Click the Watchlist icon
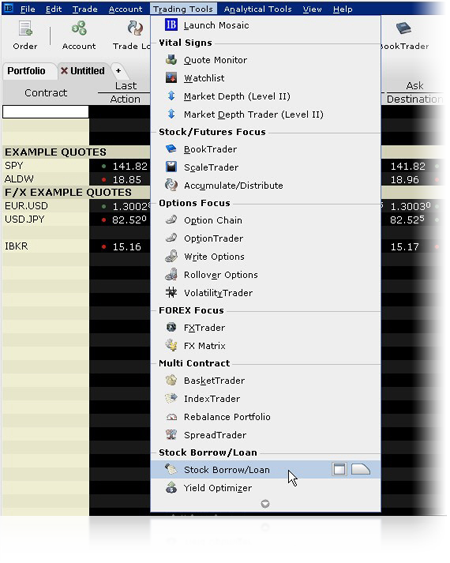This screenshot has width=450, height=563. pos(171,78)
